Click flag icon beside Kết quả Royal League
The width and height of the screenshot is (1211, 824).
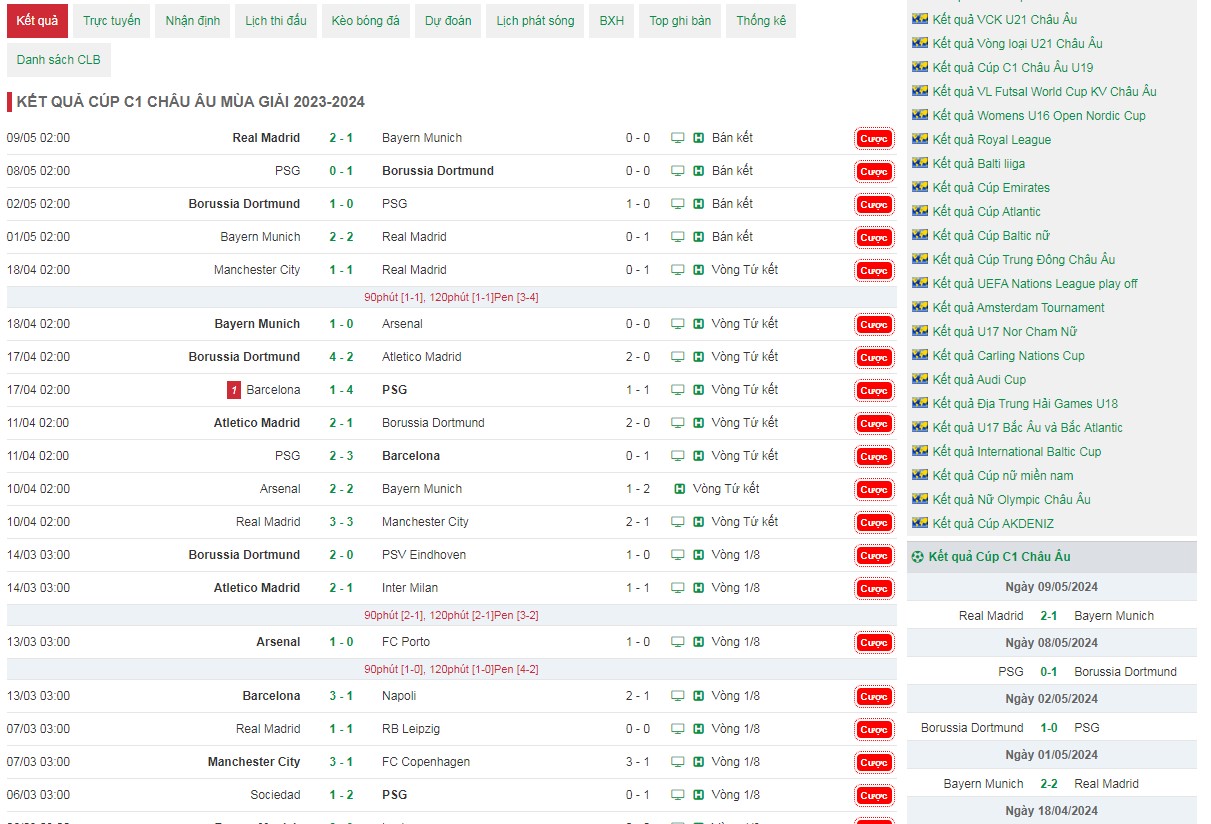tap(920, 140)
